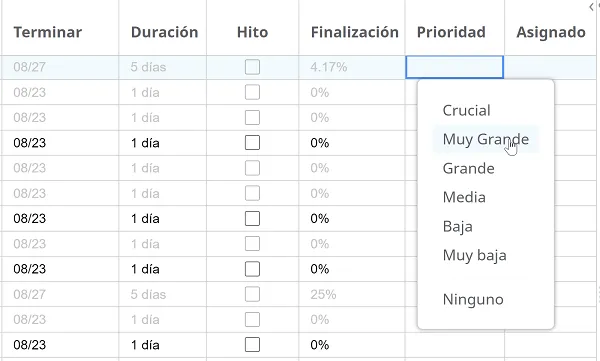Image resolution: width=600 pixels, height=361 pixels.
Task: Select the 5 días duration cell in first row
Action: point(163,67)
